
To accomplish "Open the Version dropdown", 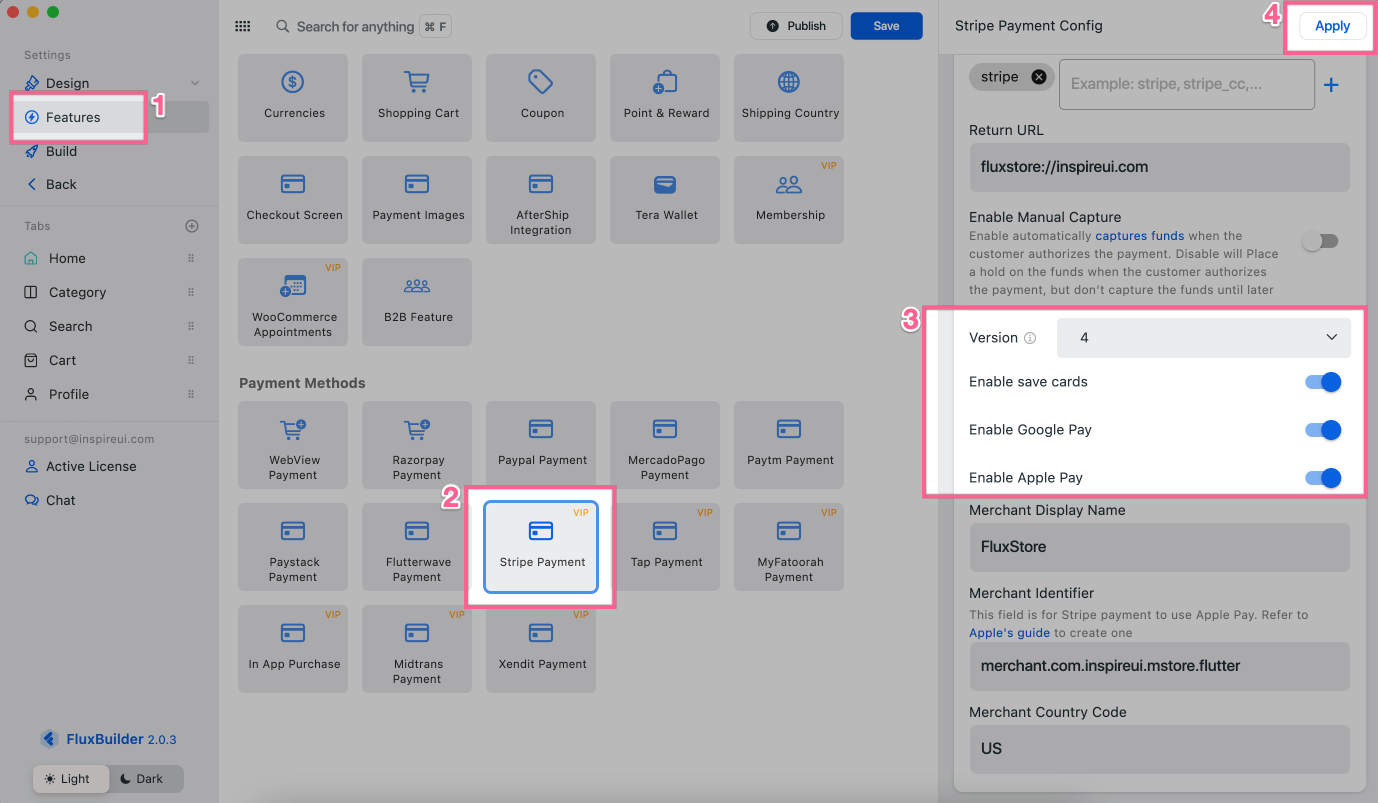I will click(1203, 338).
